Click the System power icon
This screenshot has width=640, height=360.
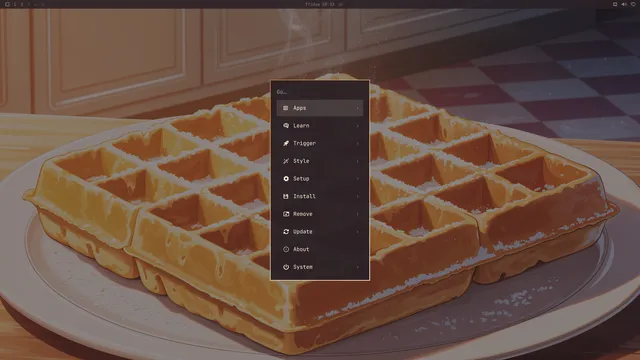(x=286, y=267)
